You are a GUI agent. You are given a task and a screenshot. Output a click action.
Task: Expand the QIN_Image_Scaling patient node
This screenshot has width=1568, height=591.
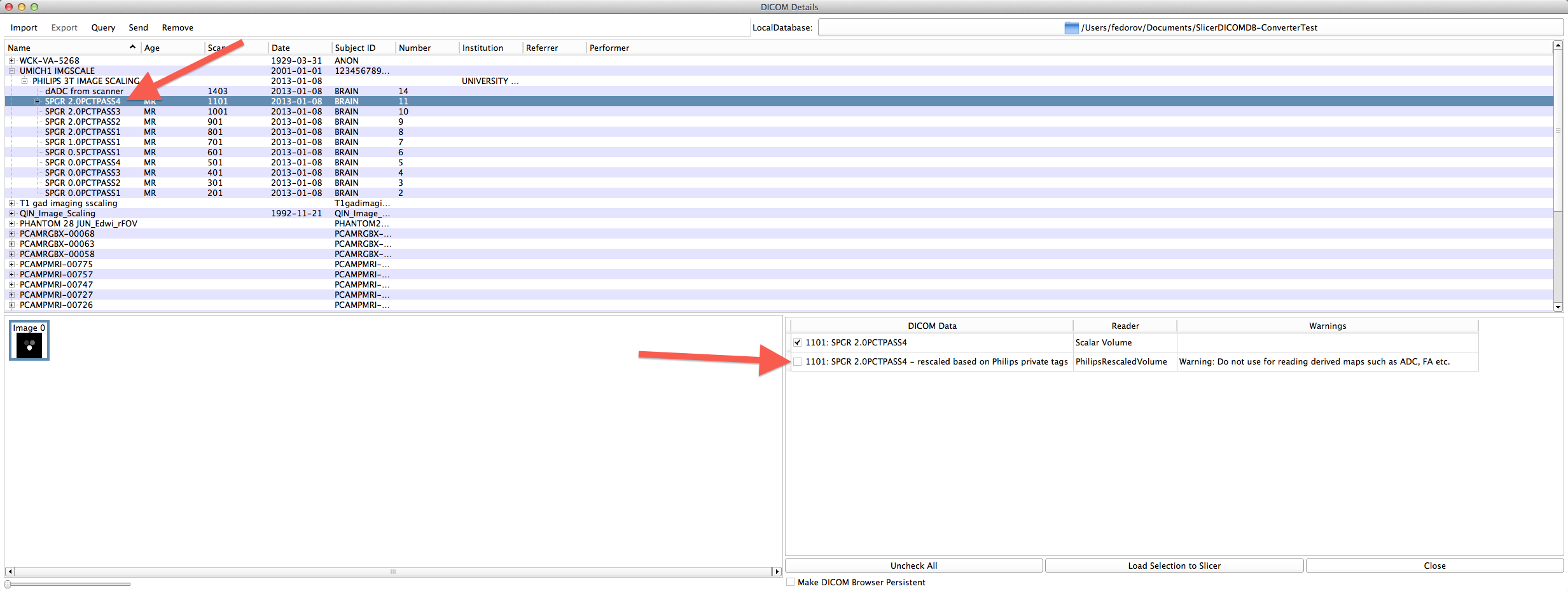[x=11, y=214]
